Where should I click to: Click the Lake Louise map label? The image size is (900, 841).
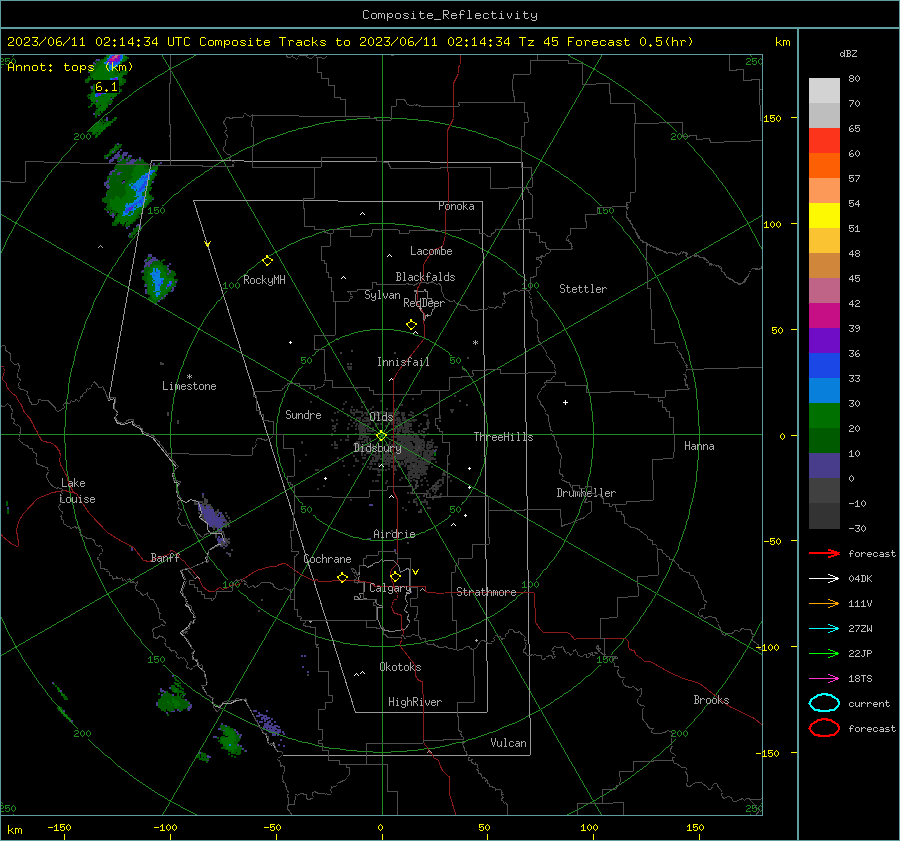(77, 491)
